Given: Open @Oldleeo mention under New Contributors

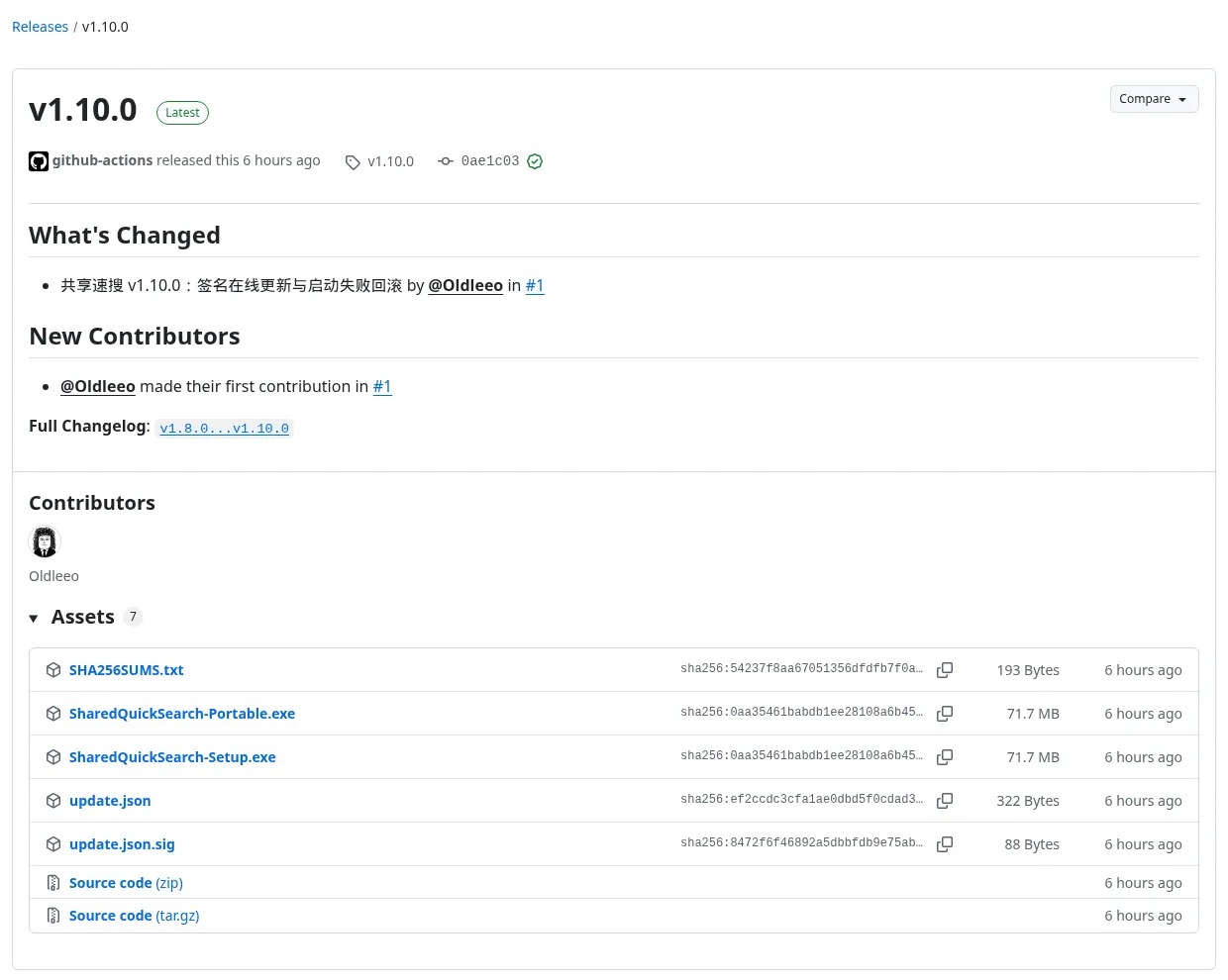Looking at the screenshot, I should click(98, 386).
